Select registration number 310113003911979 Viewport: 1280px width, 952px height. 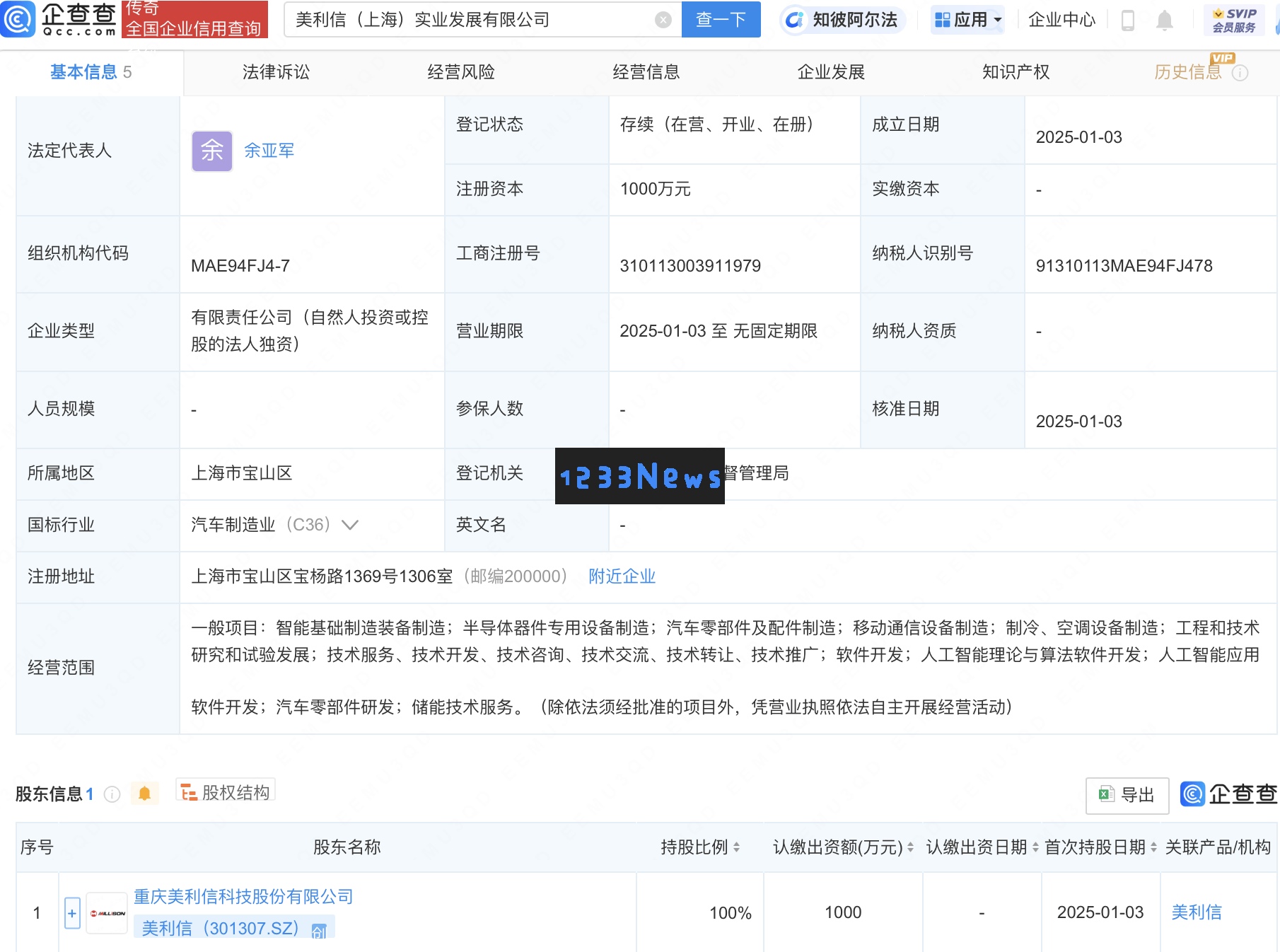coord(690,266)
